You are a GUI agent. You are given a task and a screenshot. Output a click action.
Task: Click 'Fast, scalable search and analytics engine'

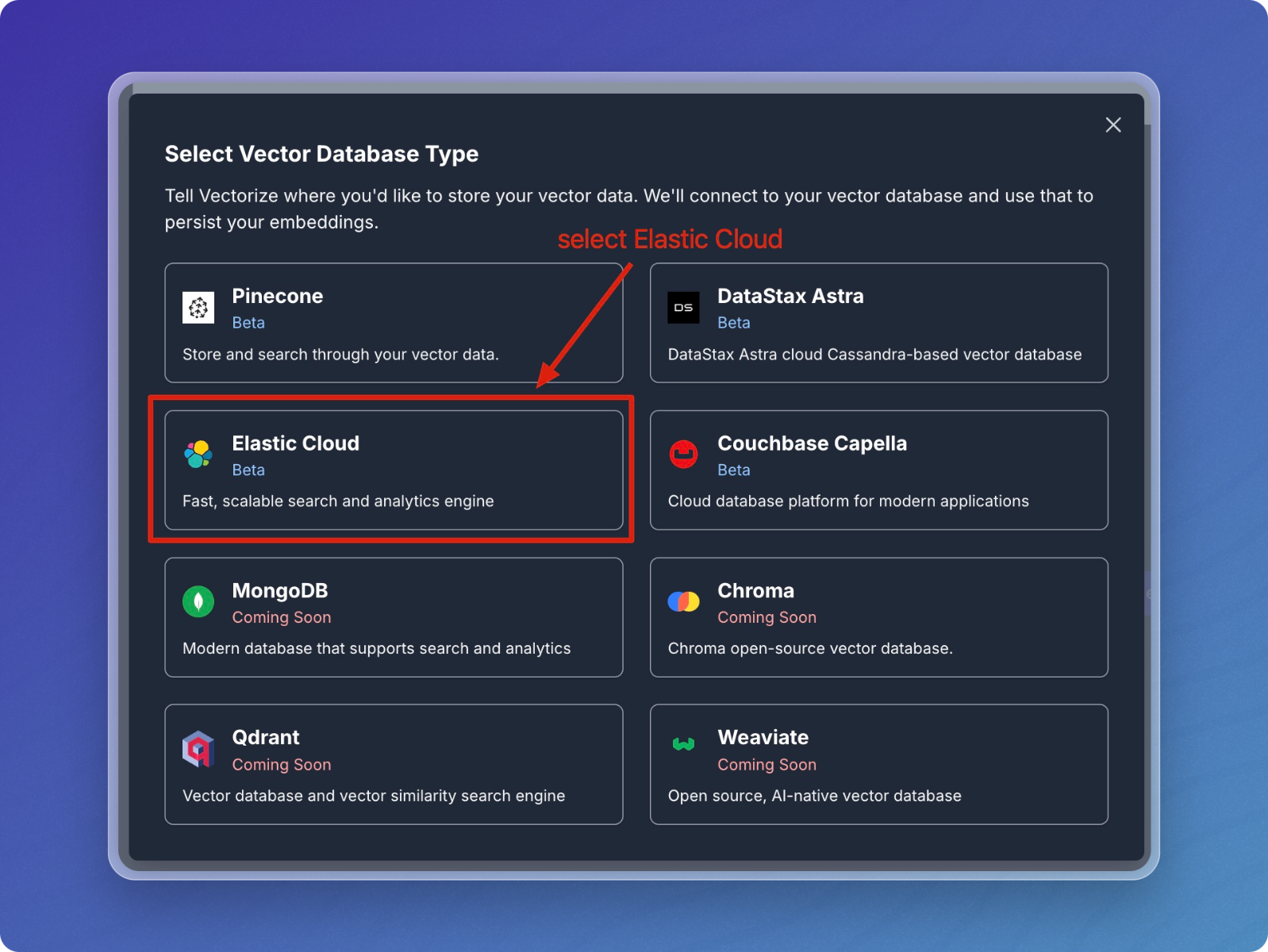[x=338, y=501]
